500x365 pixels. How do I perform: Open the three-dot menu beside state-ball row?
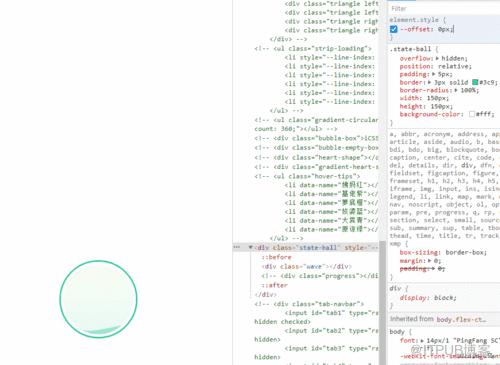coord(237,247)
